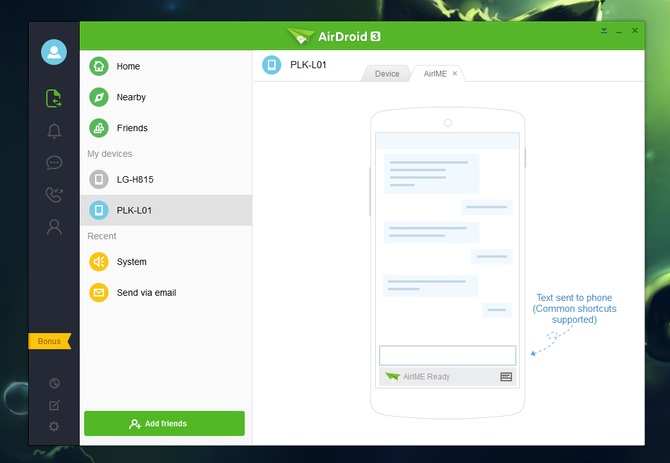
Task: Open the contacts person icon
Action: tap(54, 227)
